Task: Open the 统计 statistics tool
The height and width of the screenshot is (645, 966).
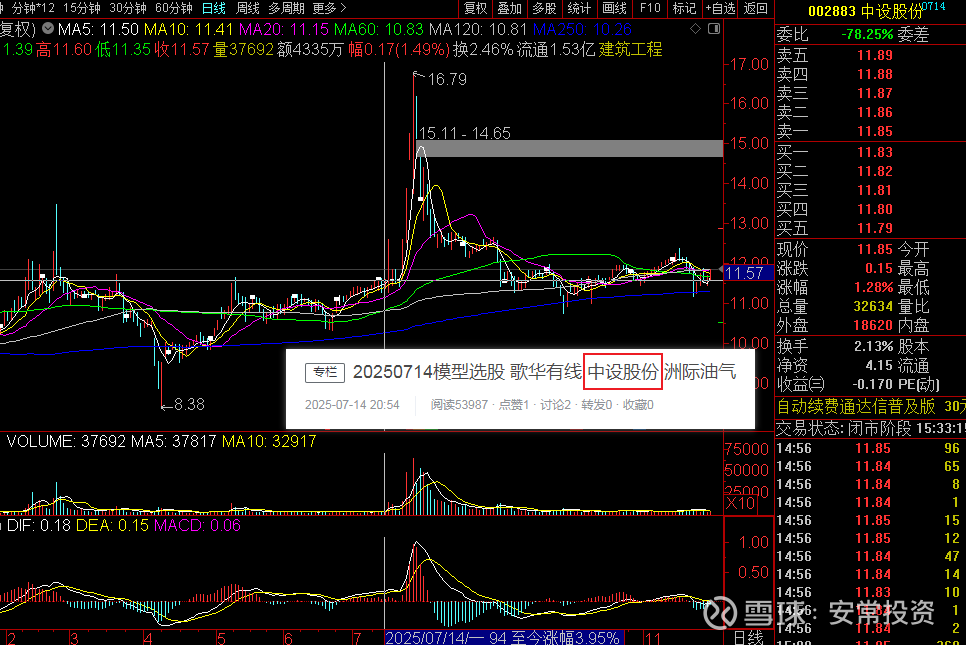Action: point(578,8)
